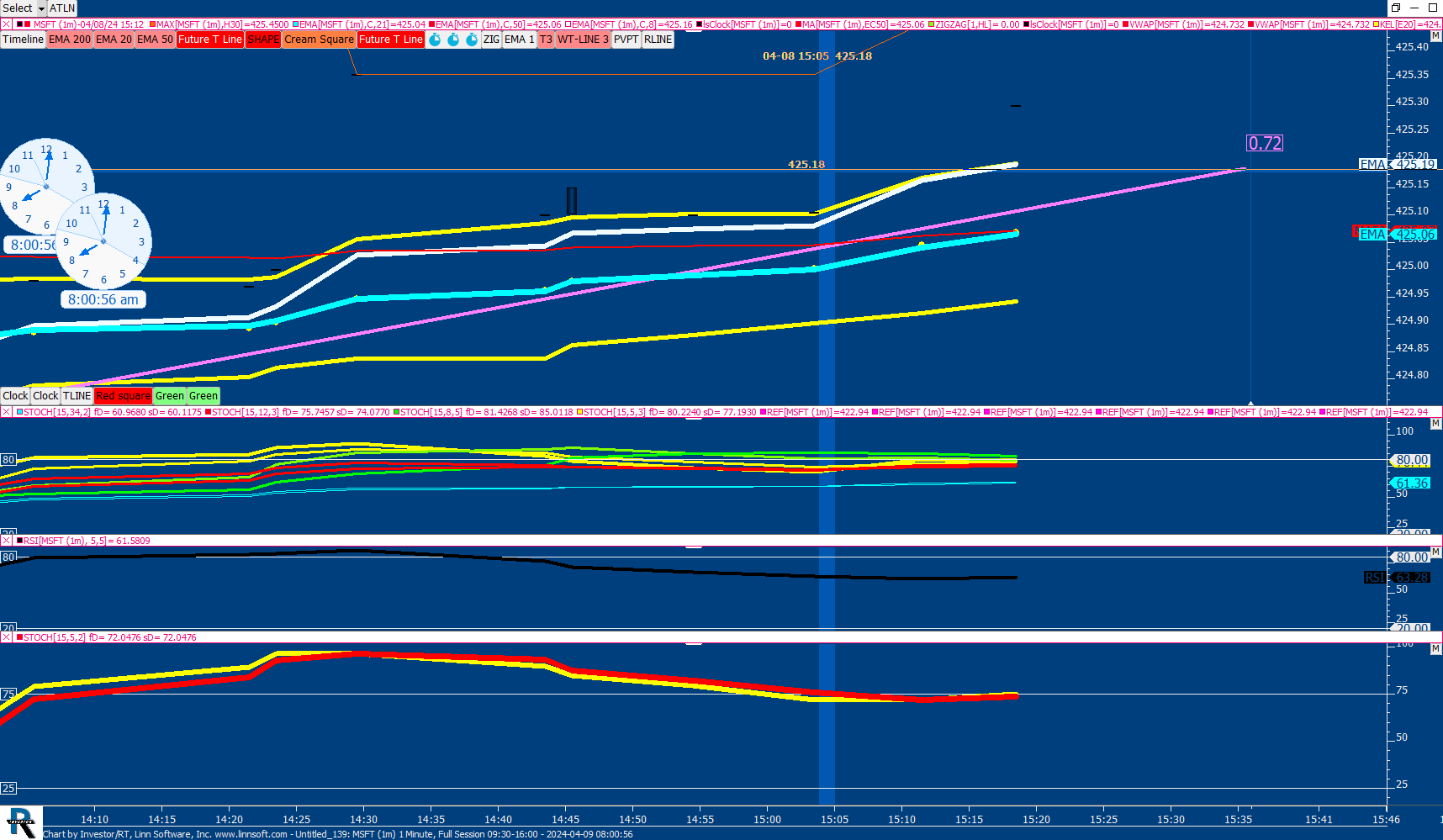Click the EMA 425.19 price axis tag
This screenshot has width=1443, height=840.
1398,164
